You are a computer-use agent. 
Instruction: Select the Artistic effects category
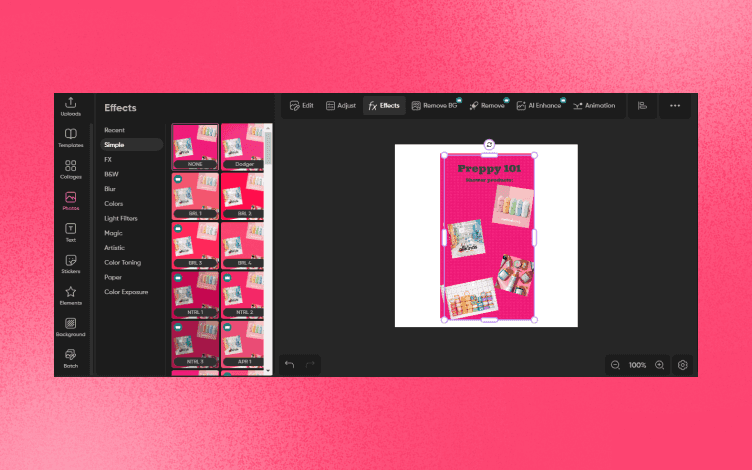(x=114, y=248)
